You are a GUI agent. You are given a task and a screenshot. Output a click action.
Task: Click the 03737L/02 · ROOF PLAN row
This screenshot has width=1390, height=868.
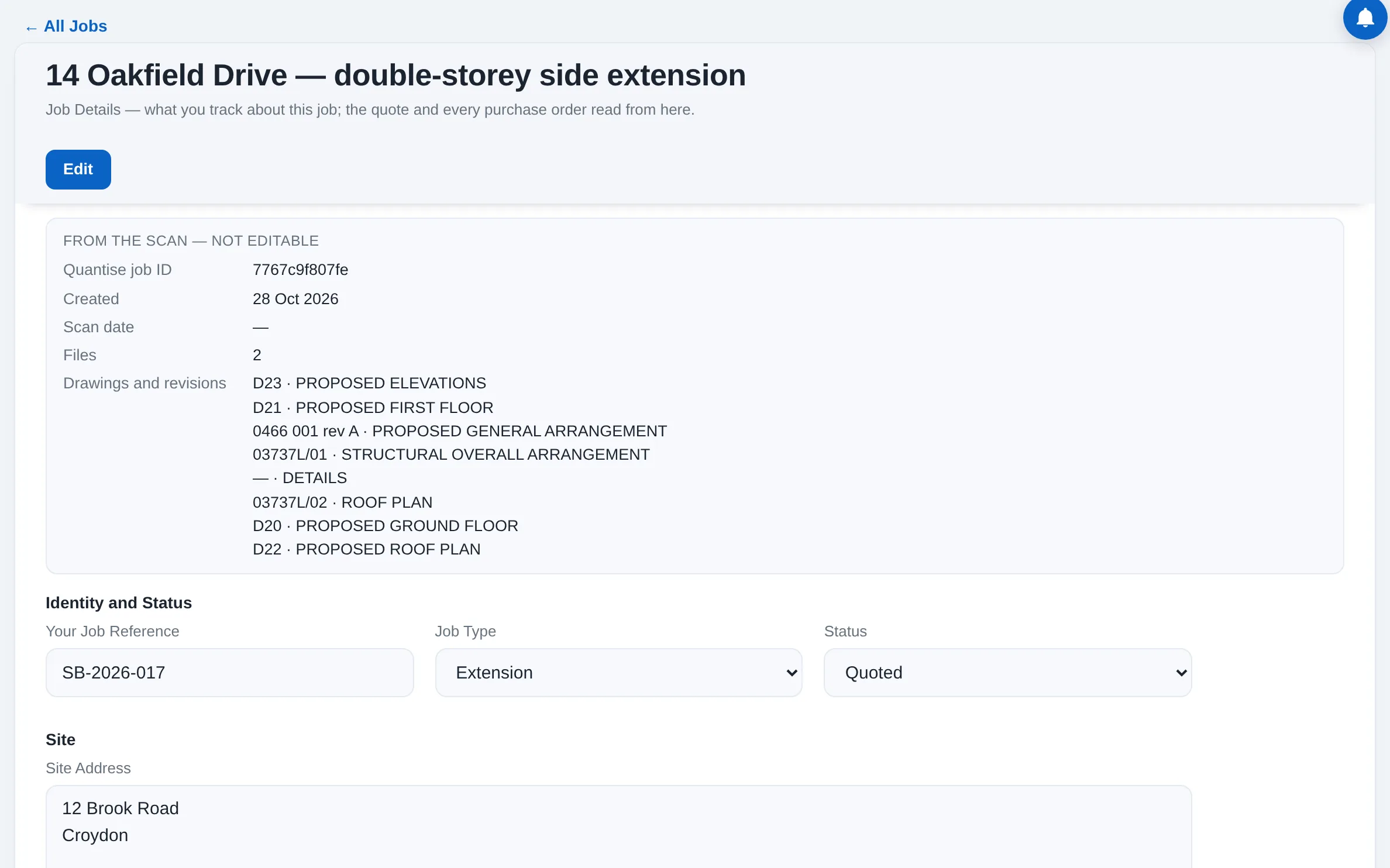click(342, 502)
